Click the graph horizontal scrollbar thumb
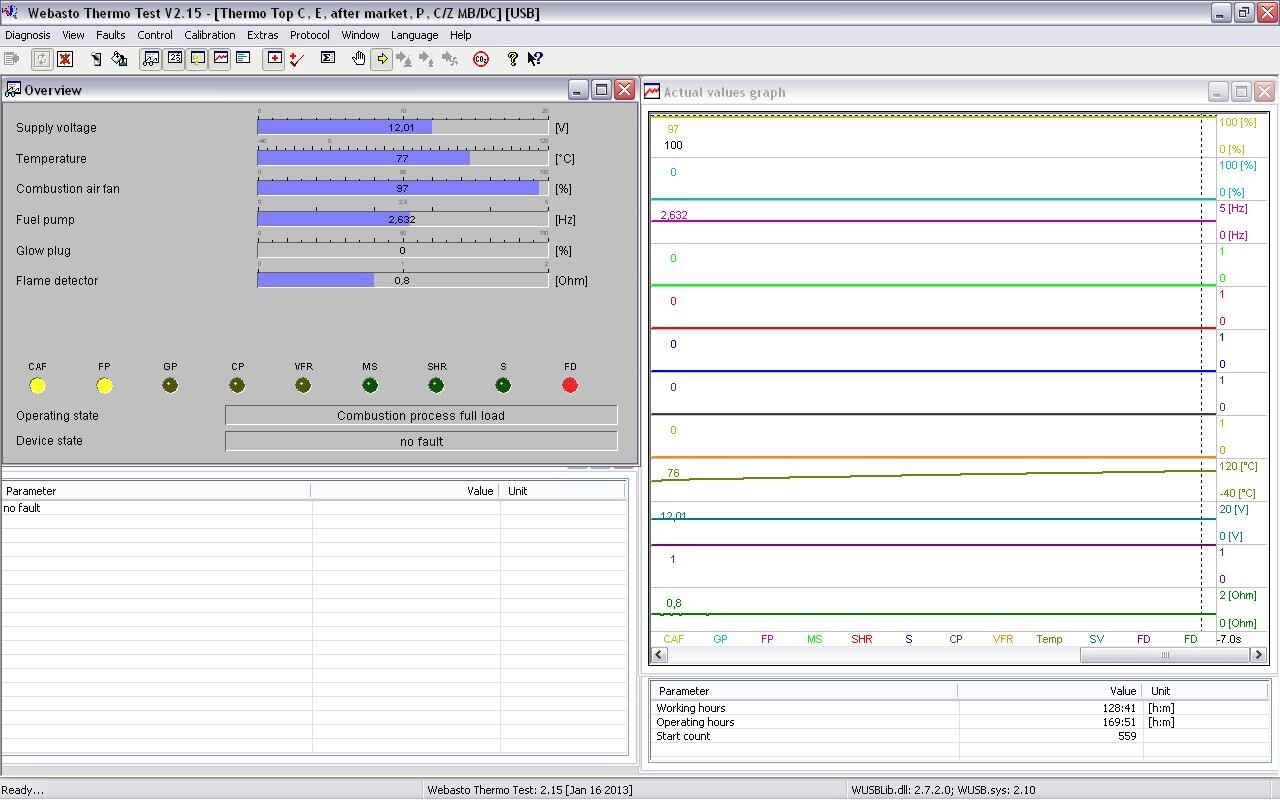 pyautogui.click(x=1165, y=655)
